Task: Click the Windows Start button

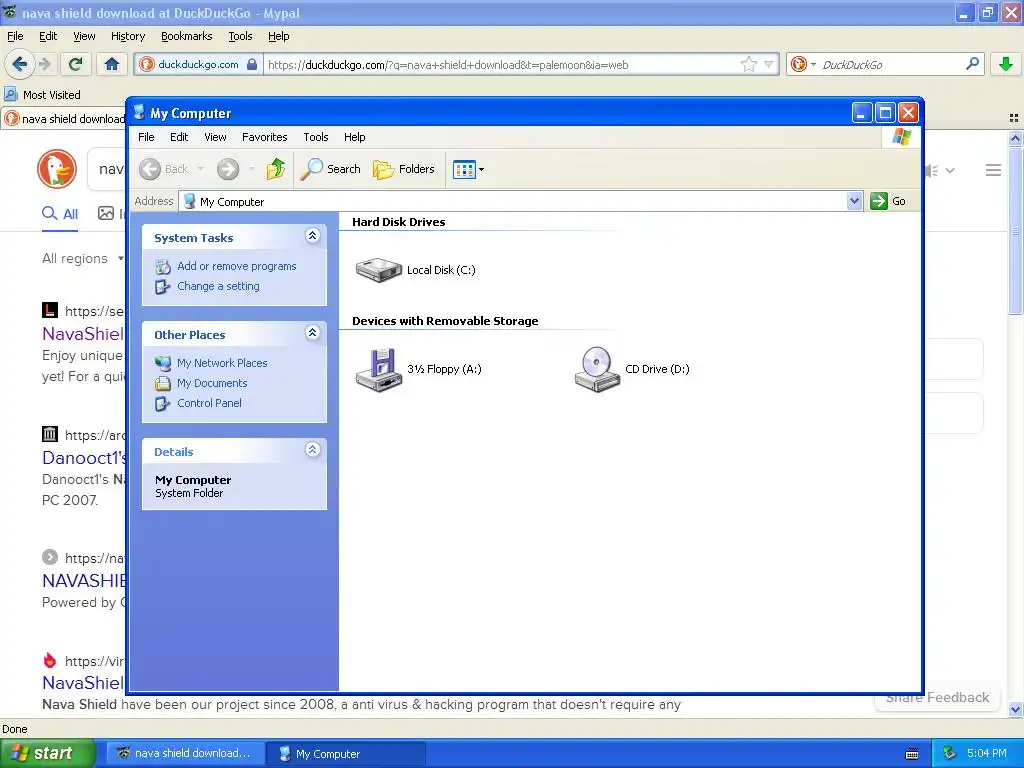Action: 48,754
